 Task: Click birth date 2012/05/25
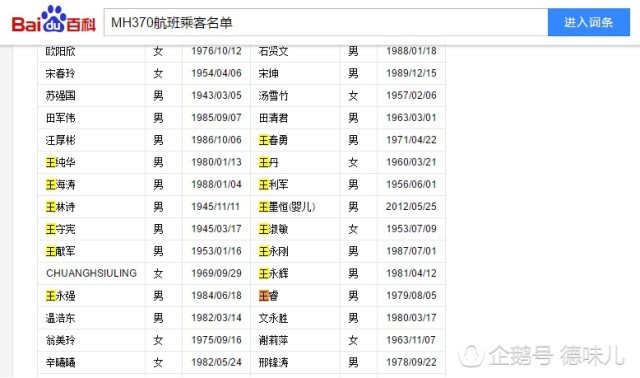pos(411,207)
